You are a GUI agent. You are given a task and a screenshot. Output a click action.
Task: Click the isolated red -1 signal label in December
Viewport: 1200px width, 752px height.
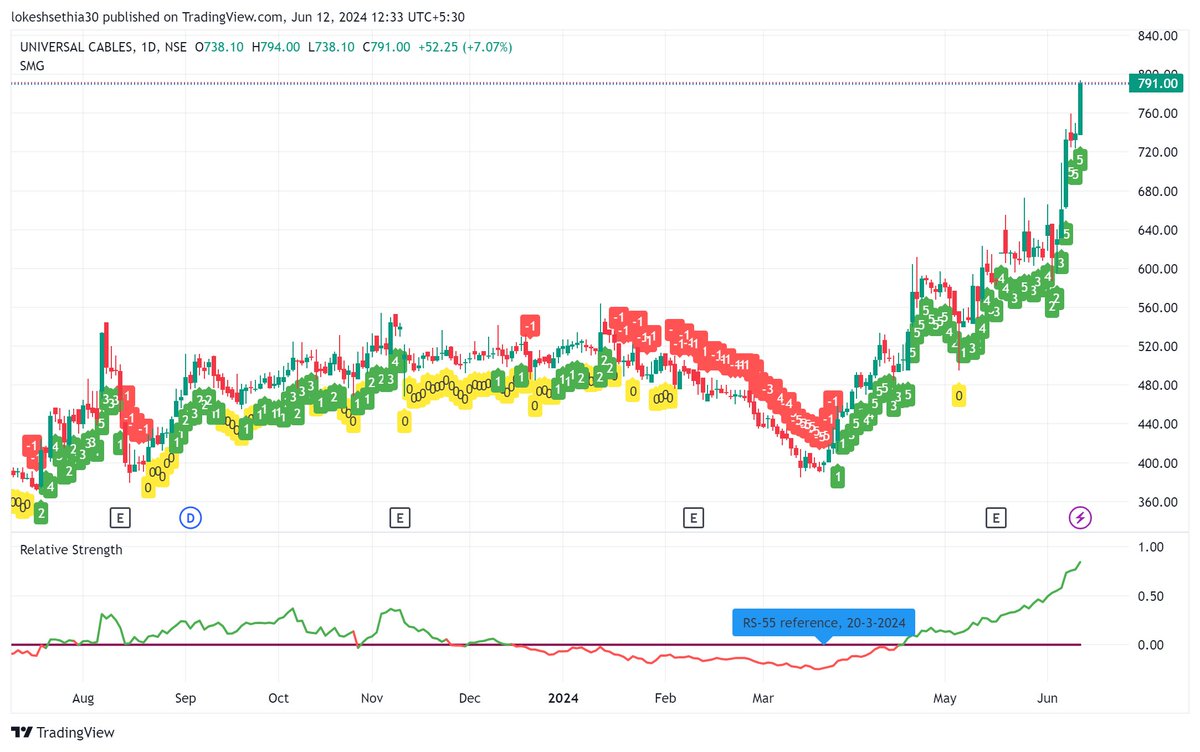click(530, 326)
